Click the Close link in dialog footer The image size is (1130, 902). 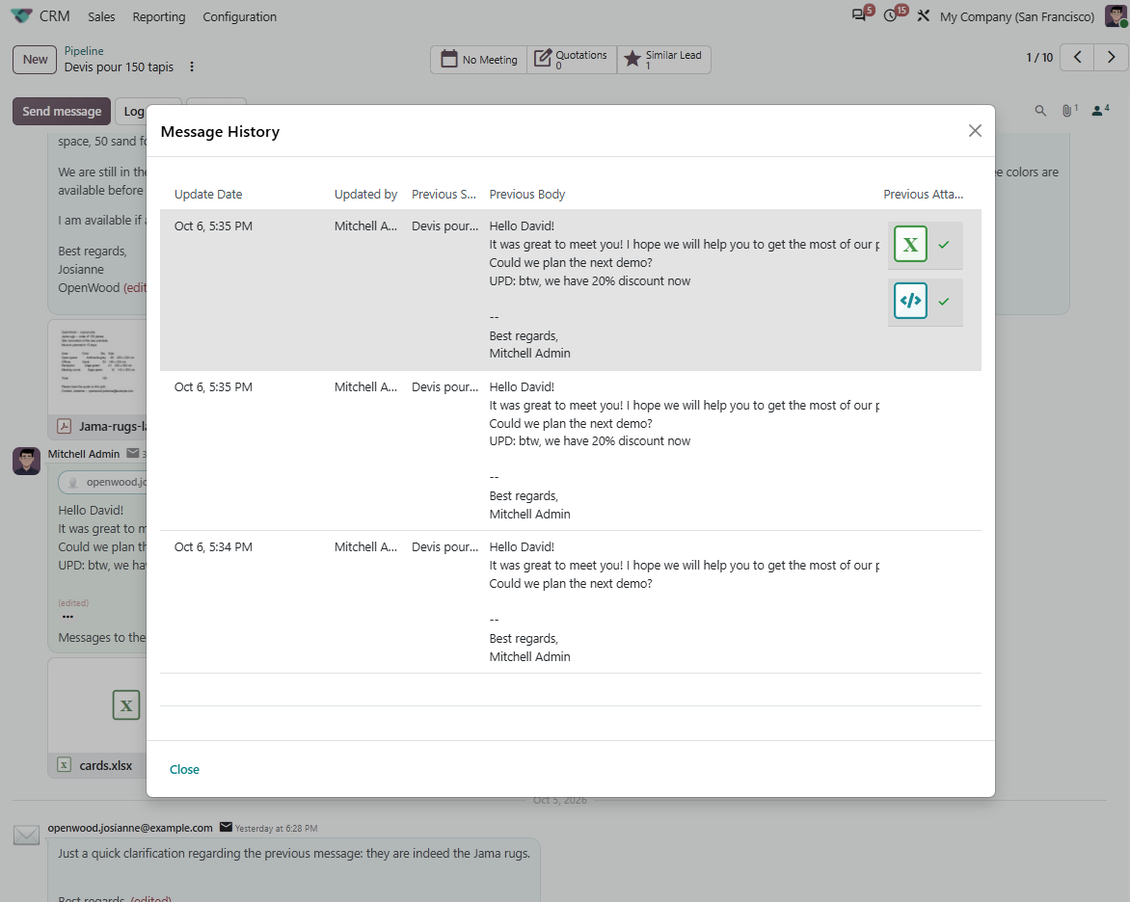click(x=184, y=769)
